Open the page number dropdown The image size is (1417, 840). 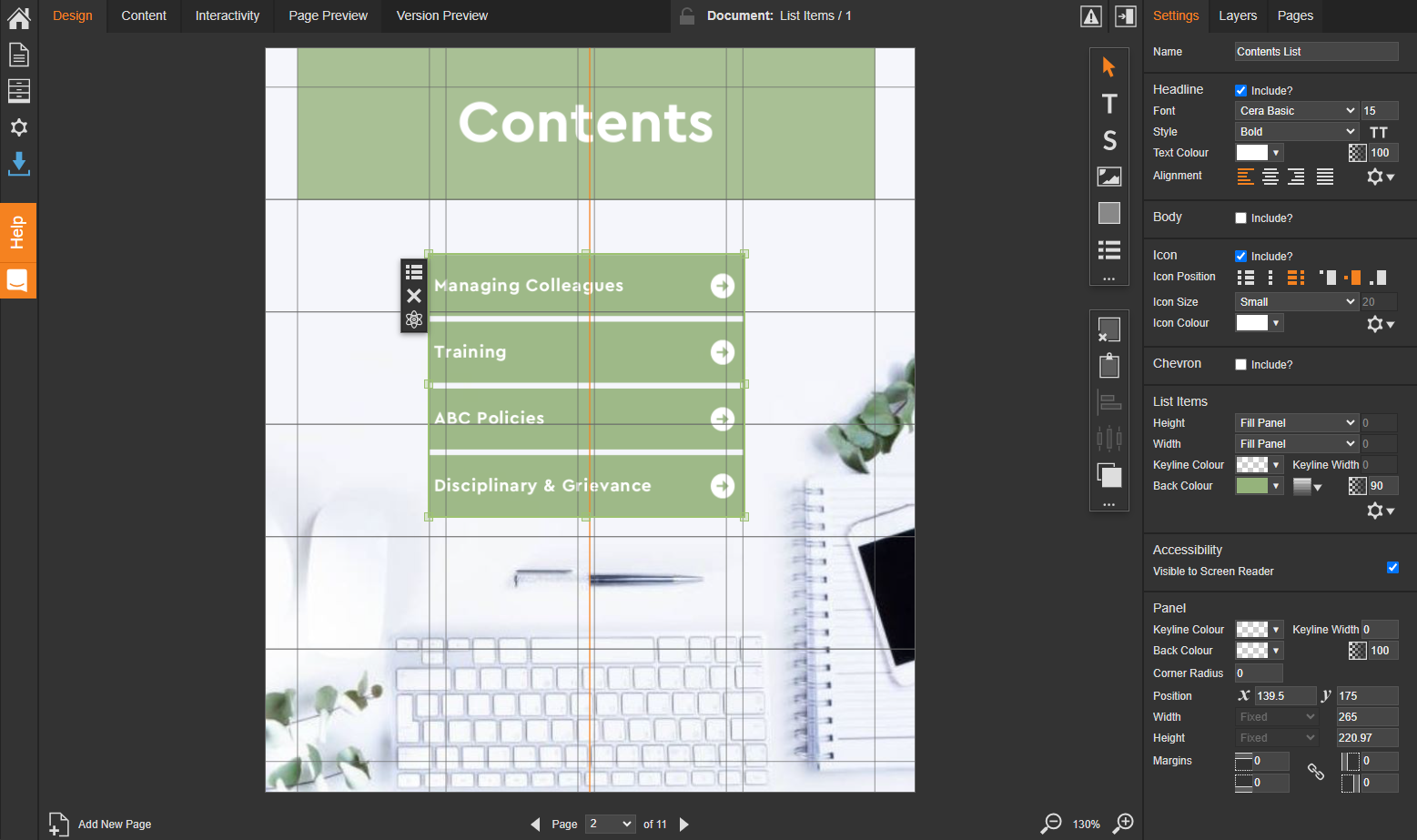[610, 824]
